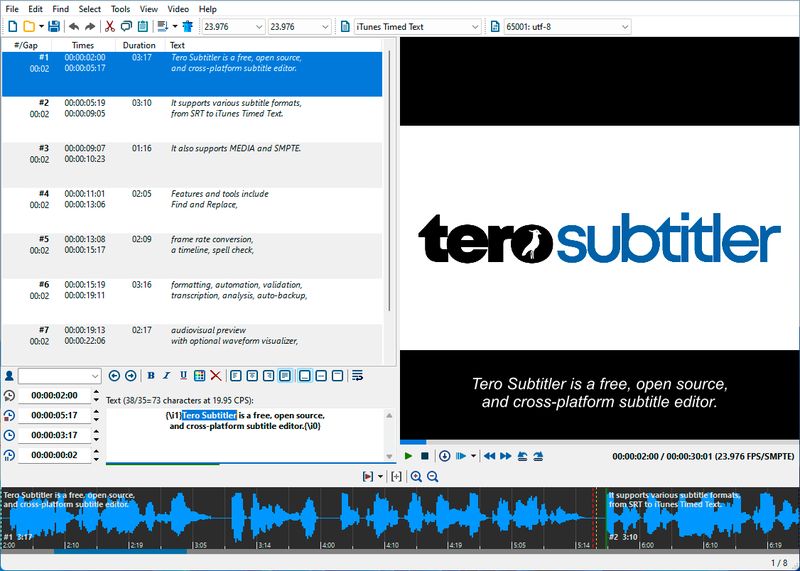This screenshot has height=571, width=800.
Task: Go to next subtitle entry
Action: 131,376
